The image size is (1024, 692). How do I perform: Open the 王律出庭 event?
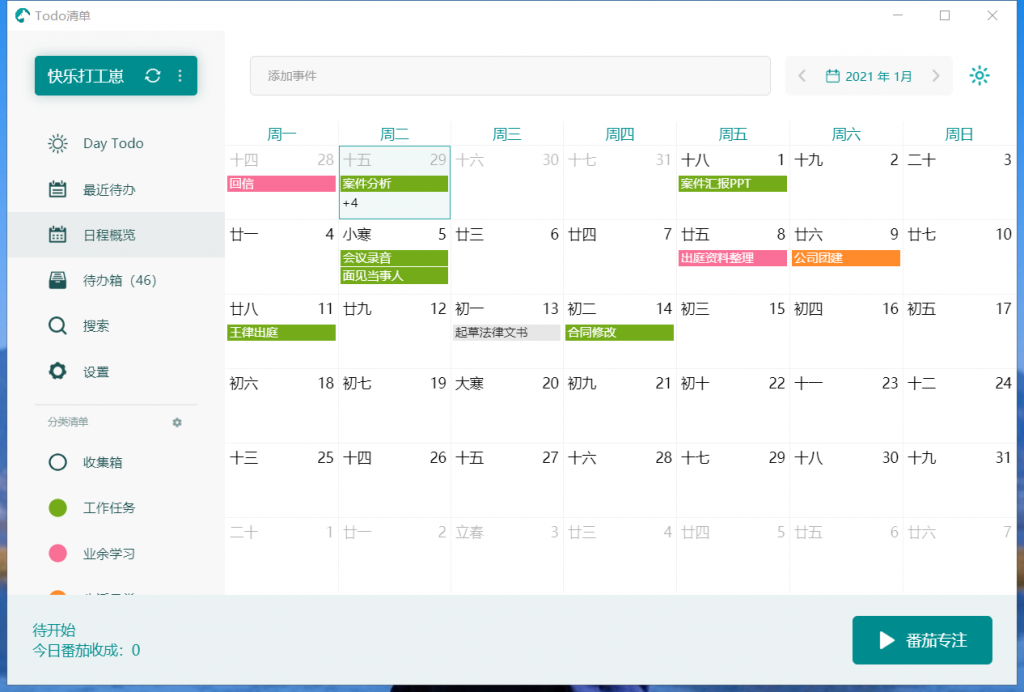pyautogui.click(x=281, y=332)
